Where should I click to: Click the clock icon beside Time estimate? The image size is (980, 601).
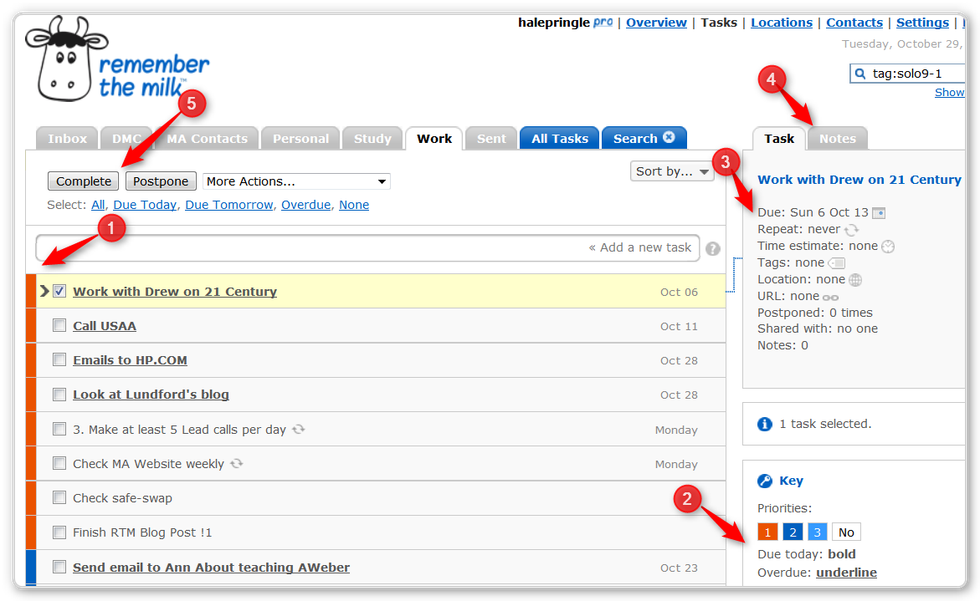(888, 246)
